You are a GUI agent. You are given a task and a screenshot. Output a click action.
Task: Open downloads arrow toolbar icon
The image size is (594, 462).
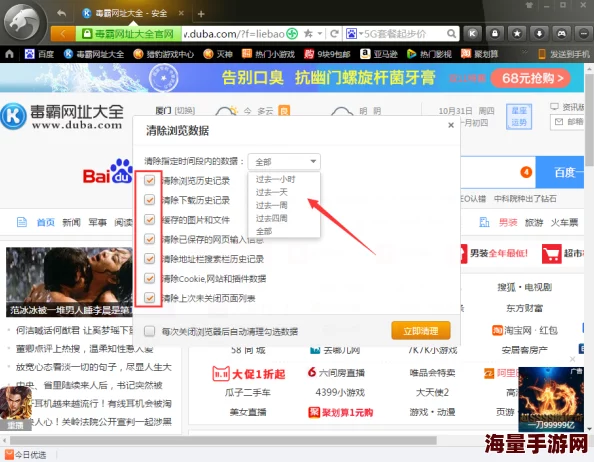click(x=539, y=34)
